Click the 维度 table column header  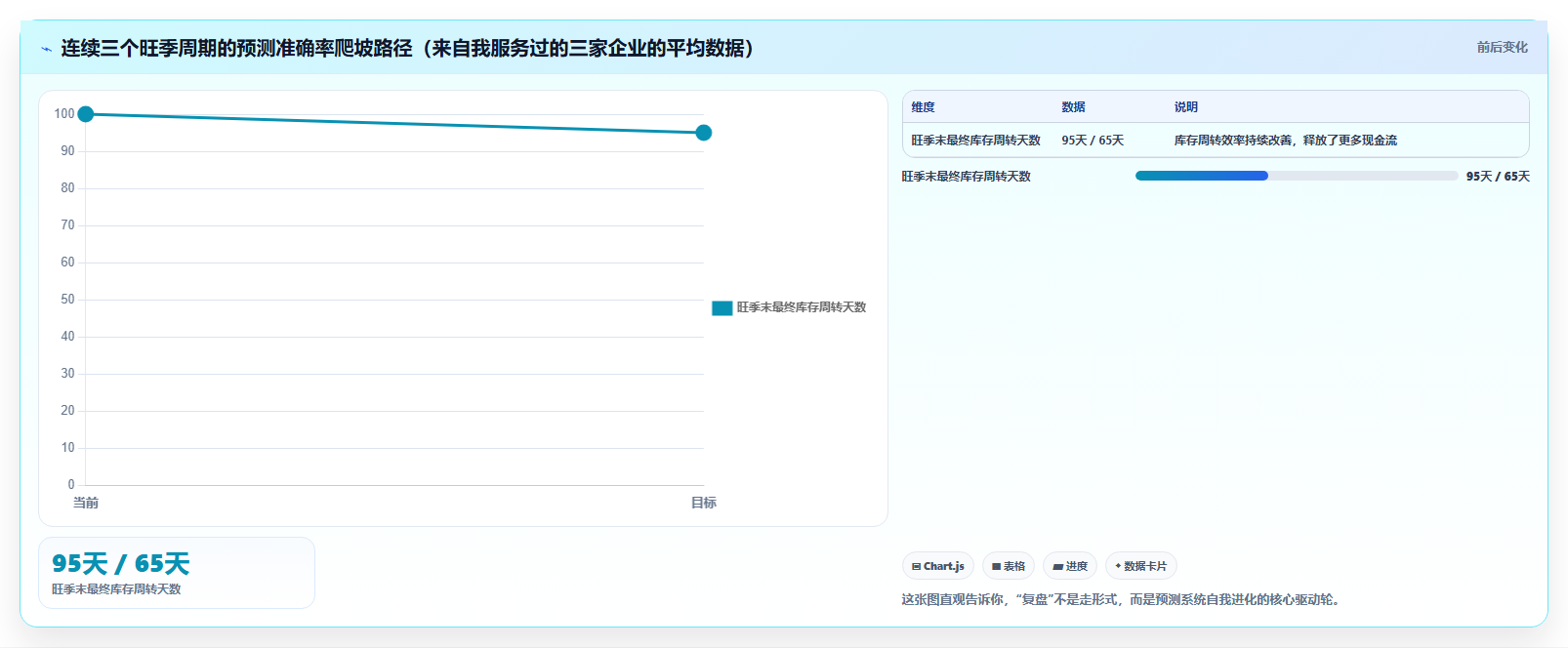click(x=924, y=107)
